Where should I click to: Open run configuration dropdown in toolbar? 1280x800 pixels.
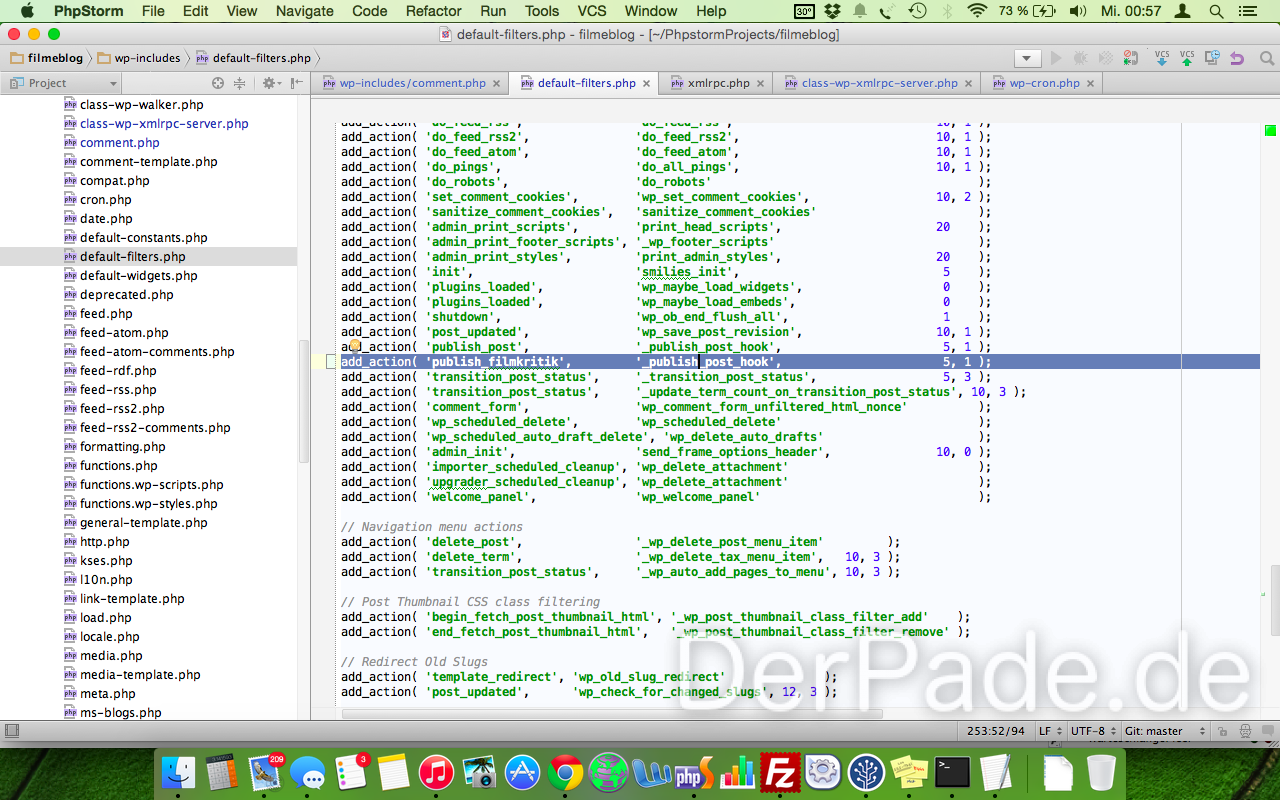click(1027, 58)
